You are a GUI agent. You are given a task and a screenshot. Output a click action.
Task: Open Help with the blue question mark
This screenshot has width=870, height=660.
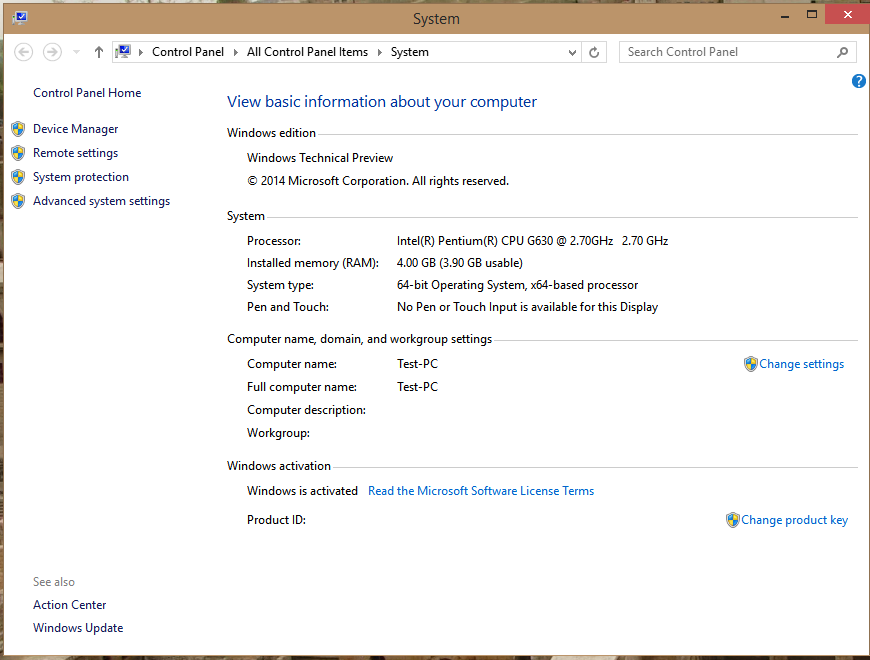(x=858, y=82)
